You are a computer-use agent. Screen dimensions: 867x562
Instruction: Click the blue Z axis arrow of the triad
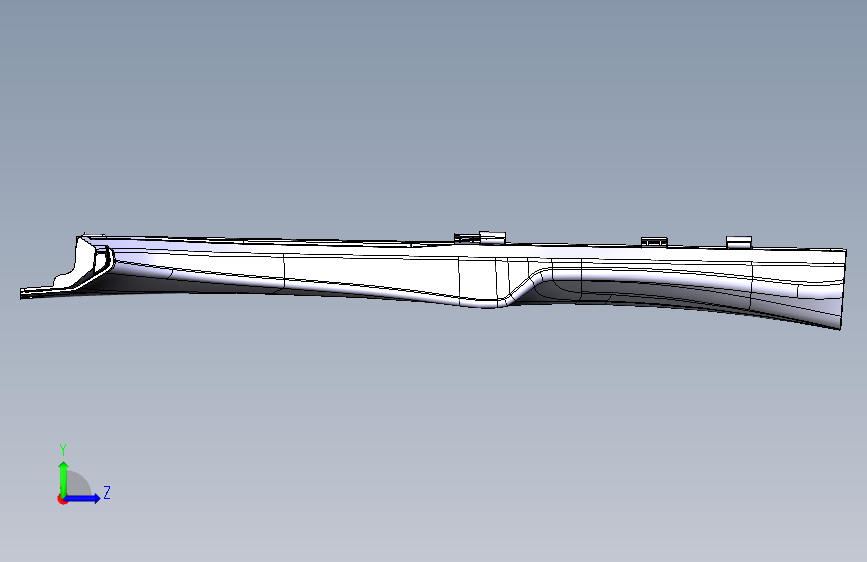click(83, 498)
